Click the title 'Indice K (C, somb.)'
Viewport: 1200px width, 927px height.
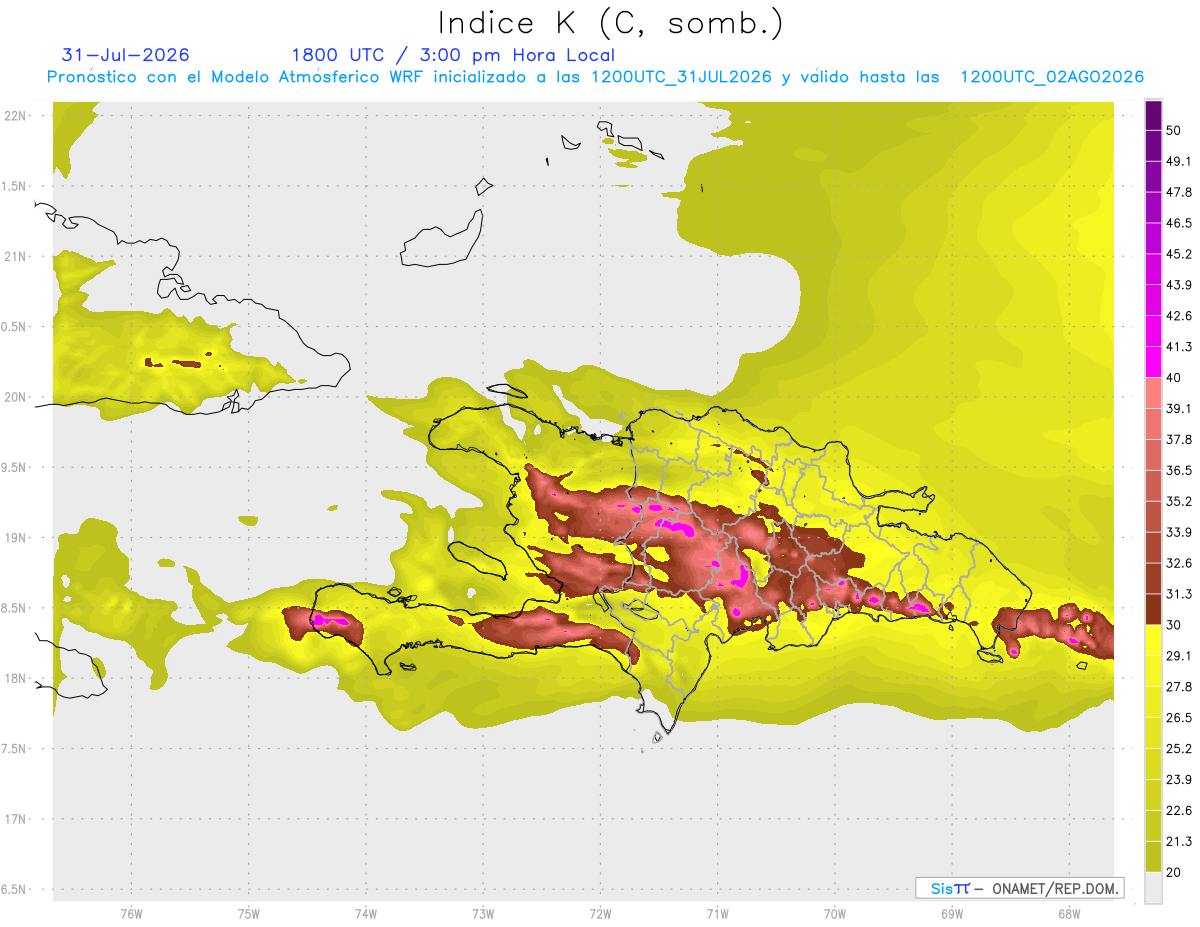[x=611, y=23]
